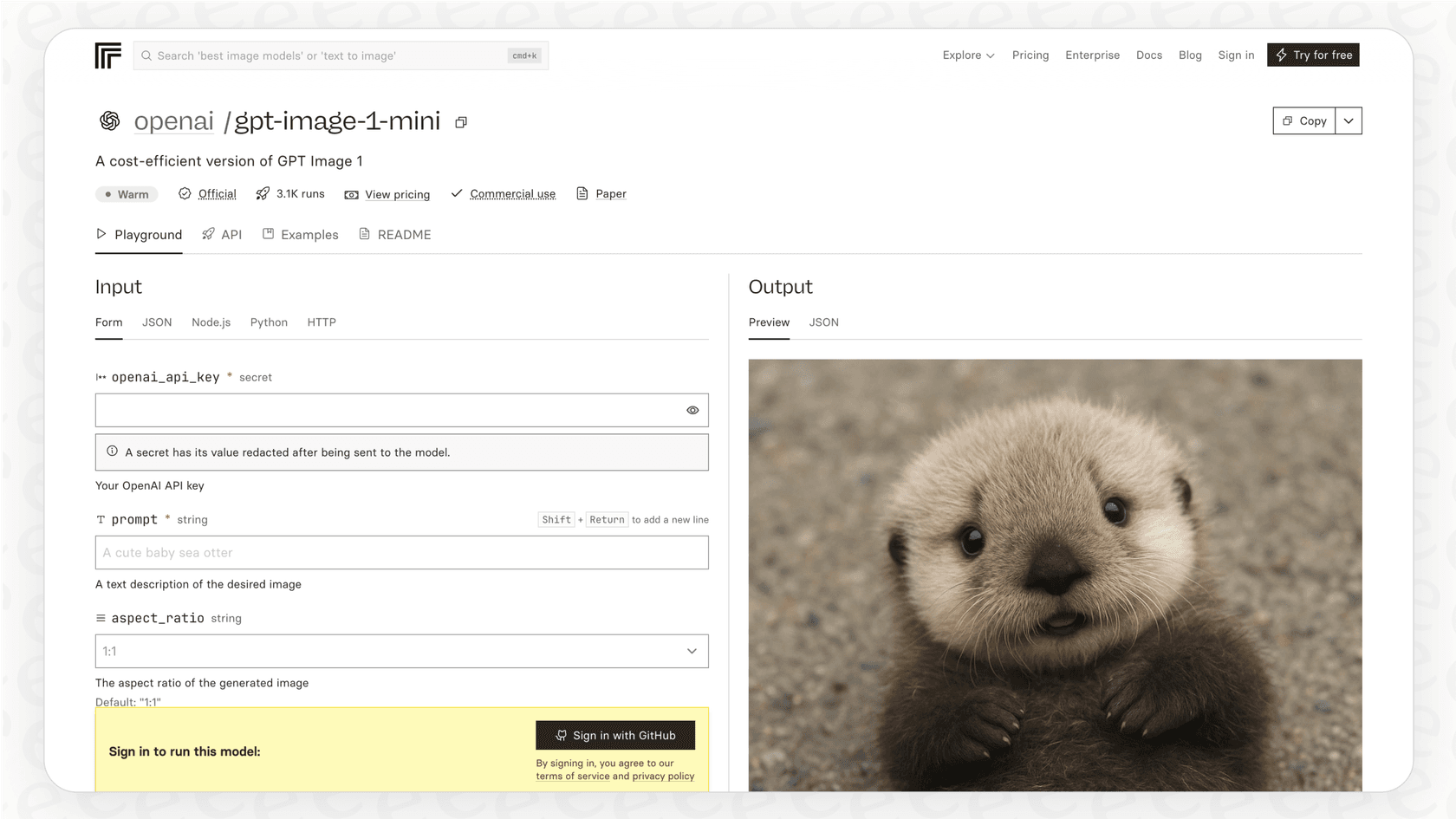Click the copy icon inside the Copy button
Image resolution: width=1456 pixels, height=819 pixels.
tap(1287, 120)
